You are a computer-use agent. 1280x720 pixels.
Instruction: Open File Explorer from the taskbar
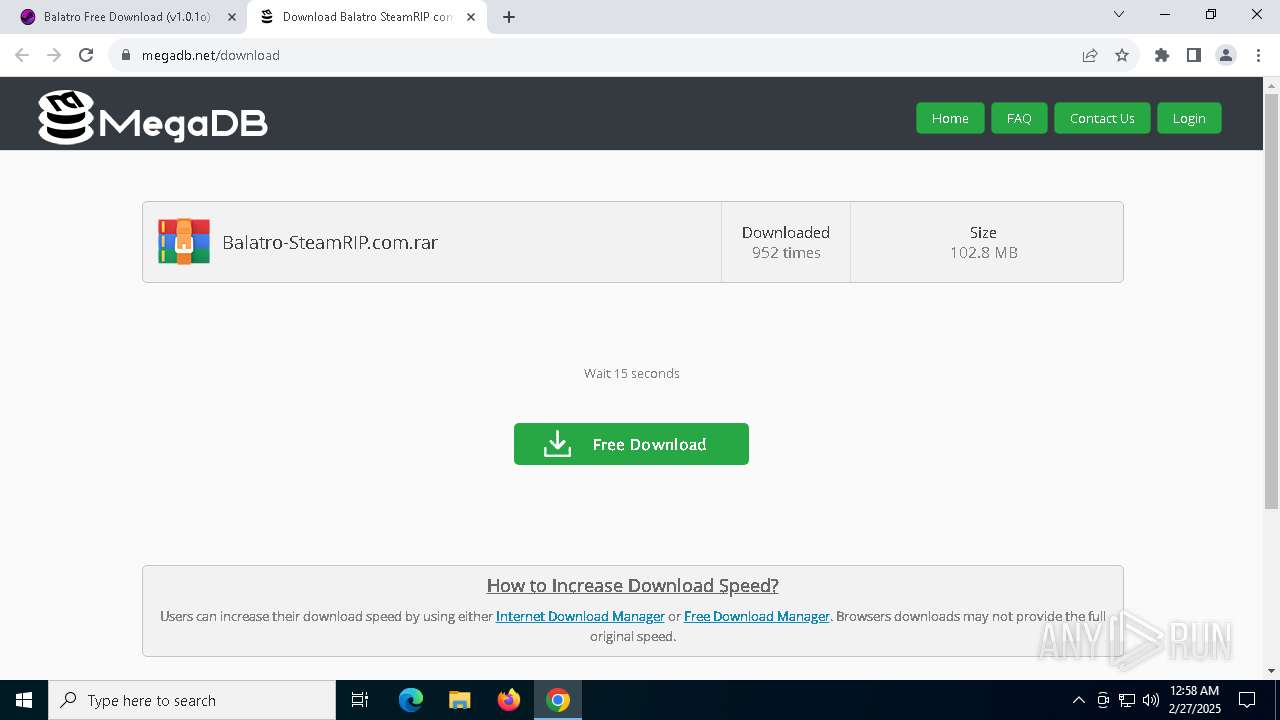pos(460,700)
